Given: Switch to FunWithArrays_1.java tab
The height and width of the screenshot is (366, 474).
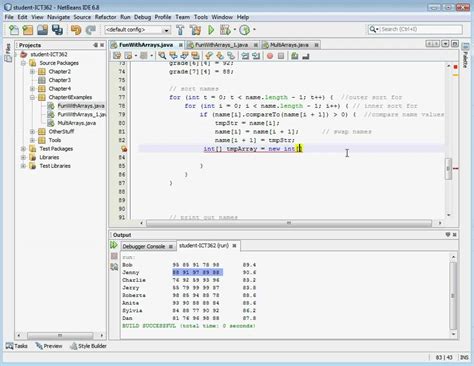Looking at the screenshot, I should tap(221, 45).
